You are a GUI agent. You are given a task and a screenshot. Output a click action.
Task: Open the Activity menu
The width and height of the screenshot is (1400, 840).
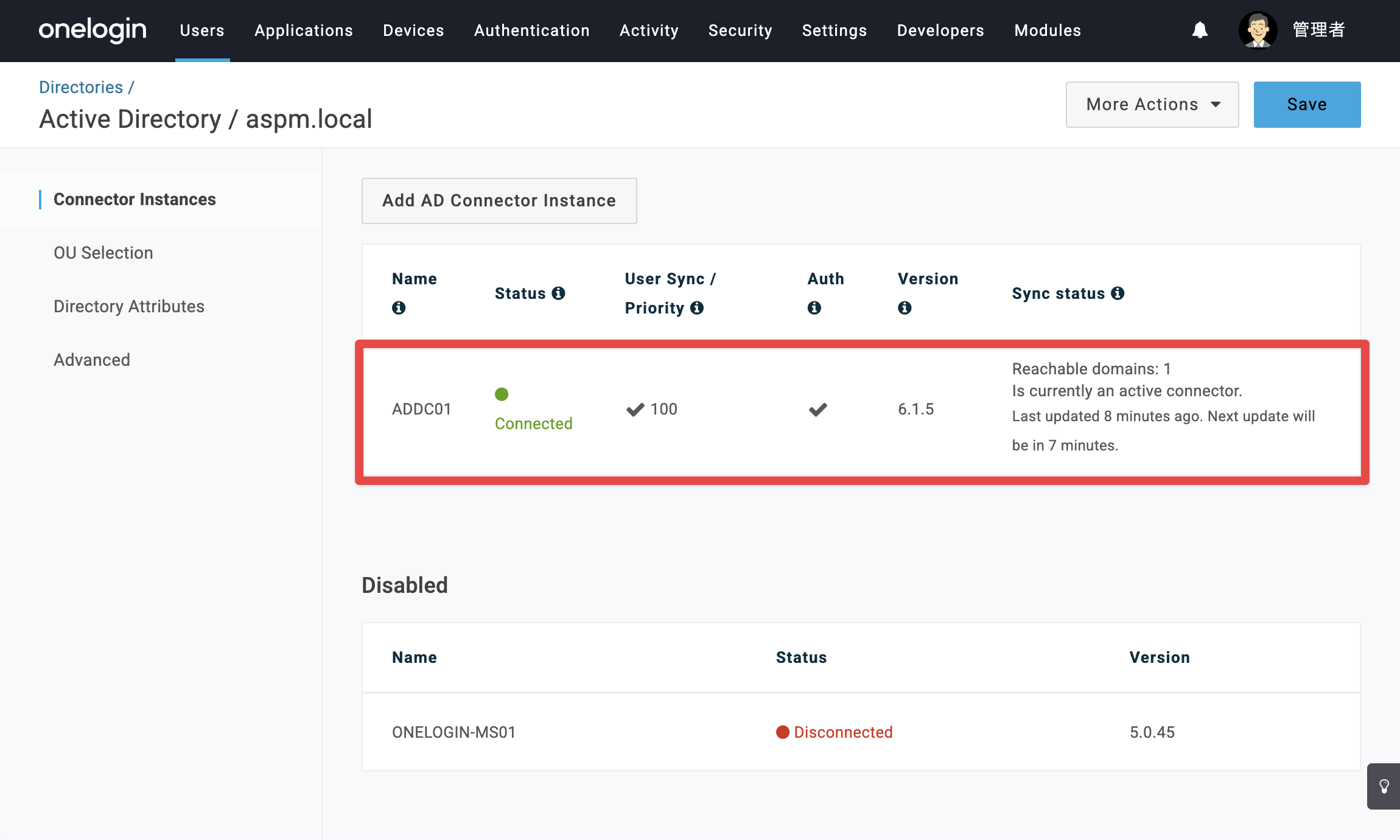(x=649, y=30)
